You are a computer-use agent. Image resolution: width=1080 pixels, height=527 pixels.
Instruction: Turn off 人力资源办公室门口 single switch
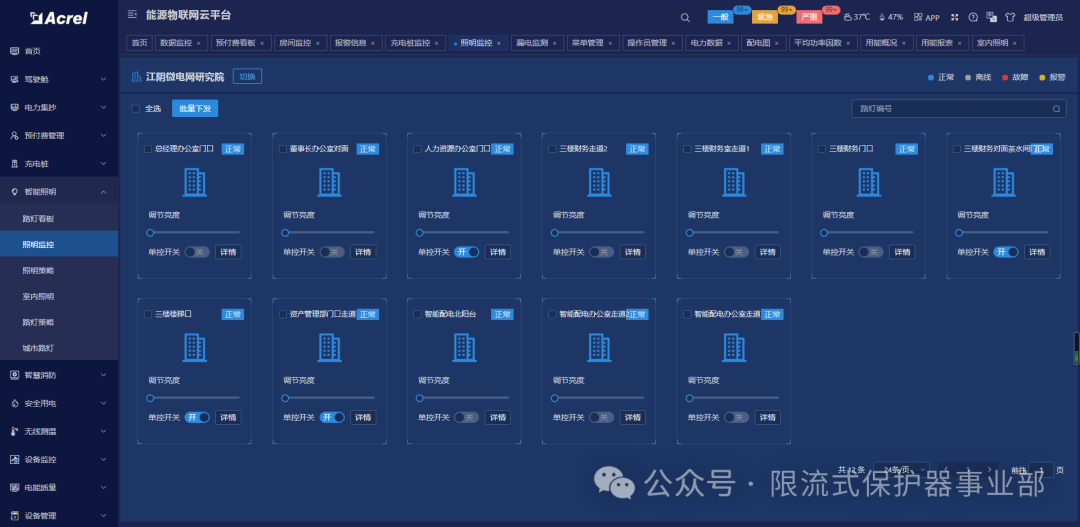coord(466,252)
